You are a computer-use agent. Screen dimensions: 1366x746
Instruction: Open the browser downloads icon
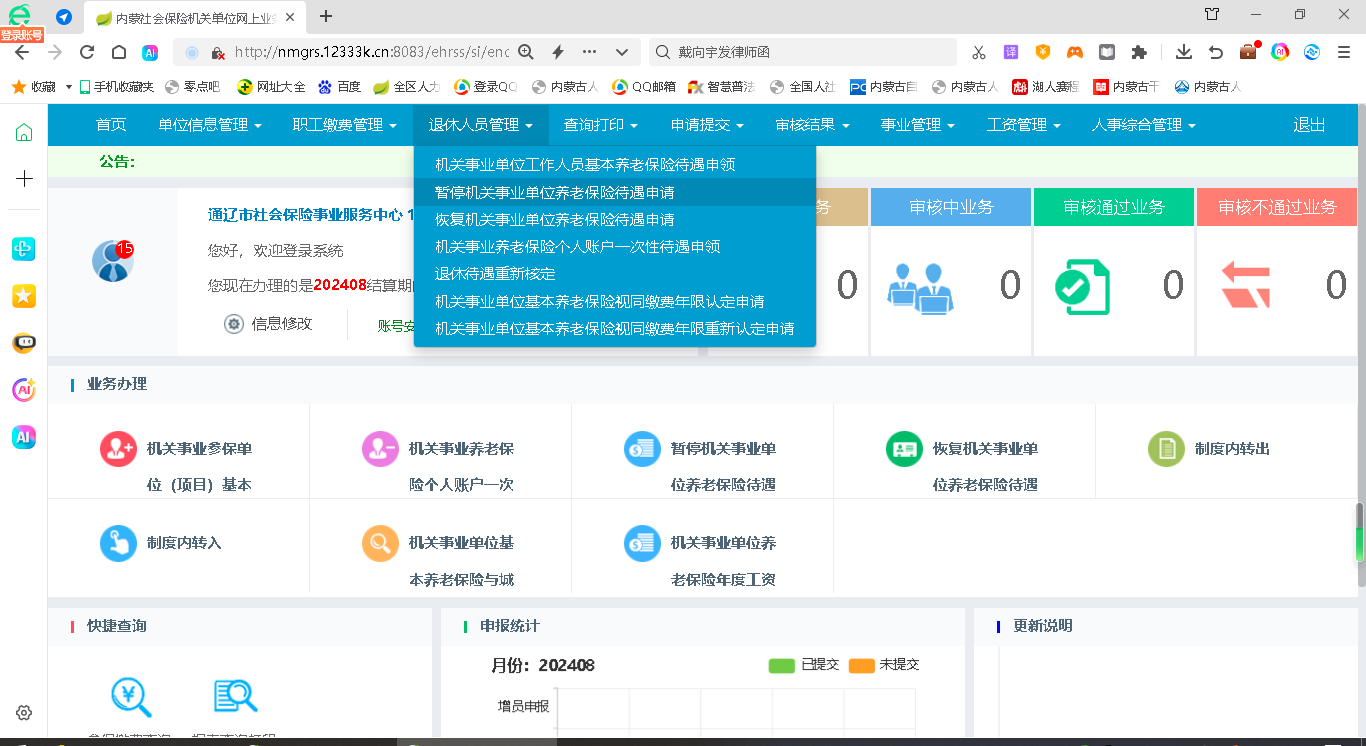tap(1184, 52)
